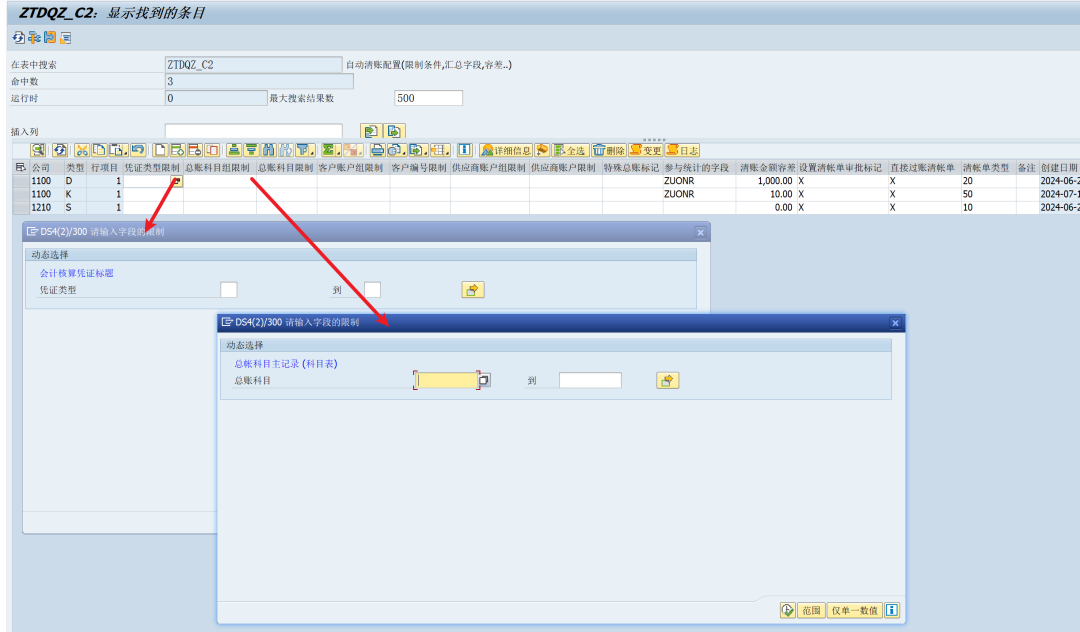Open the layout selection grid menu
This screenshot has height=632, width=1080.
[x=440, y=150]
